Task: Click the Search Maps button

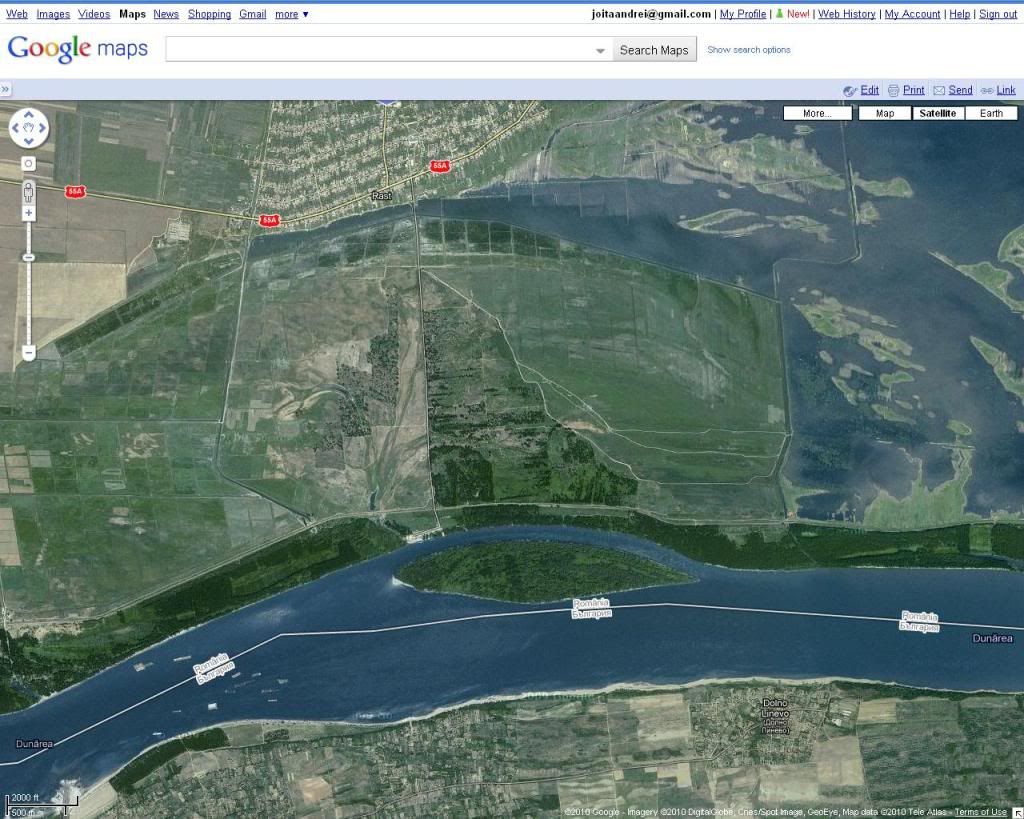Action: 654,50
